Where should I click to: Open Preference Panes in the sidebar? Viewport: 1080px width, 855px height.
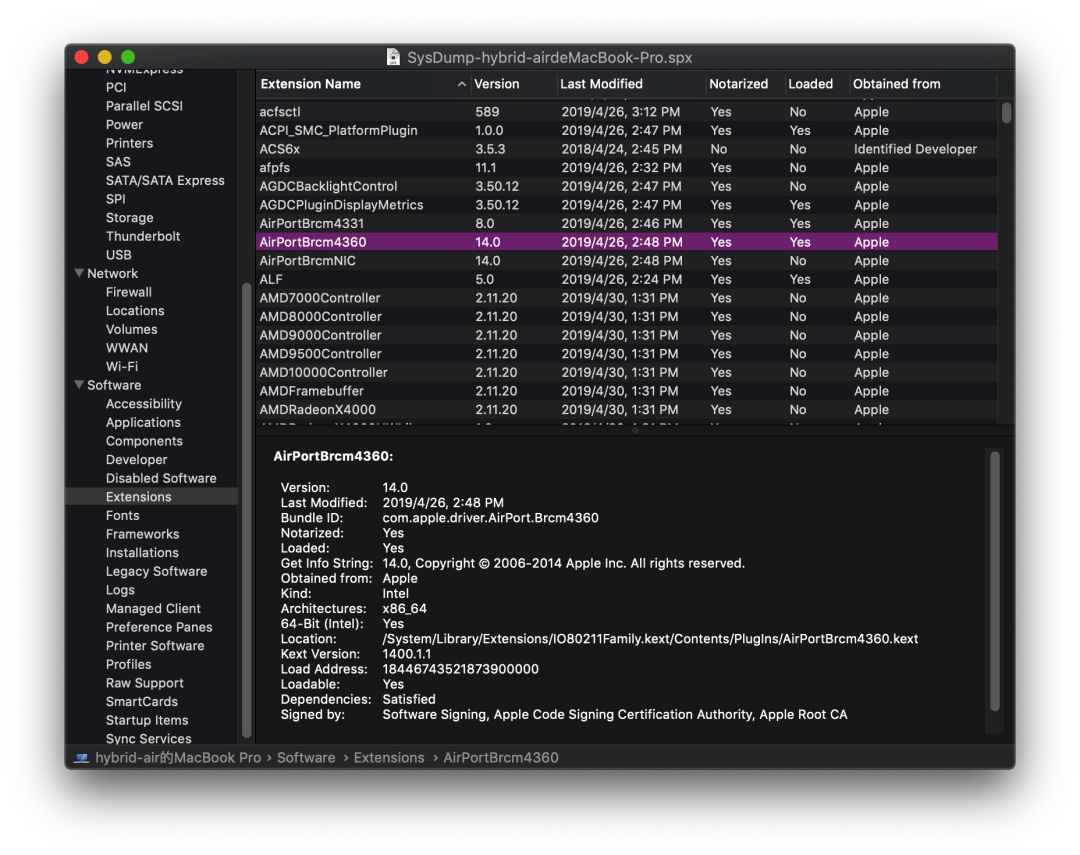point(159,627)
